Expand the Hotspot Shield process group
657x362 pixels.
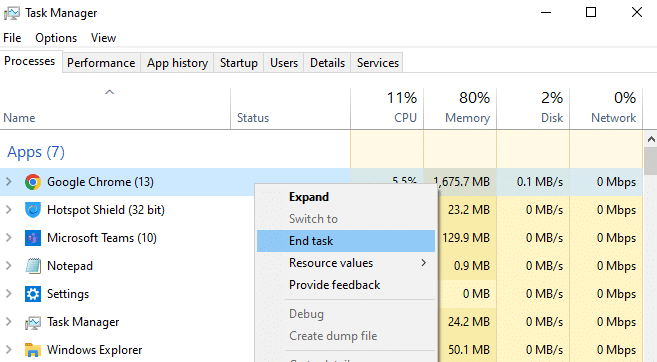8,210
